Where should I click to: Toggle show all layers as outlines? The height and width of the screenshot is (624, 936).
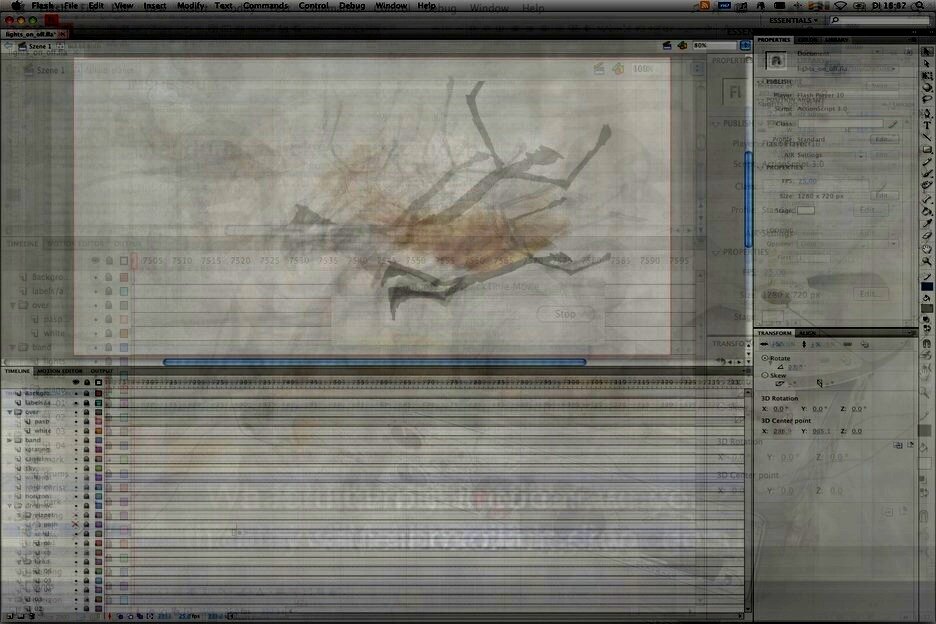pos(98,382)
